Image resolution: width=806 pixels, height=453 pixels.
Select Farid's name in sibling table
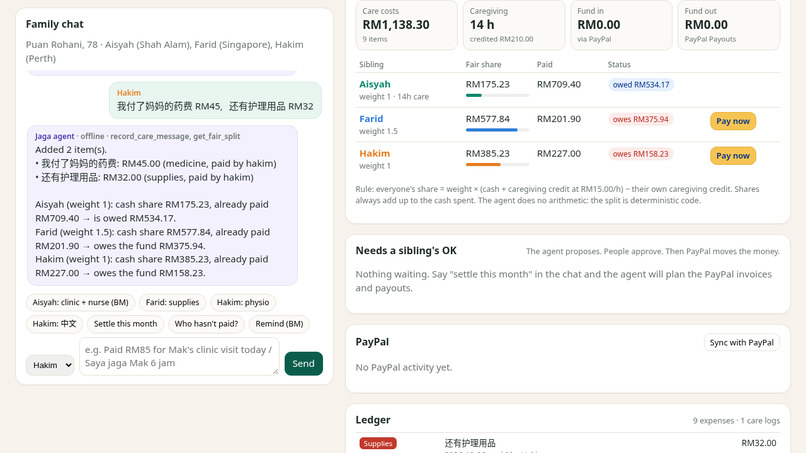(371, 119)
